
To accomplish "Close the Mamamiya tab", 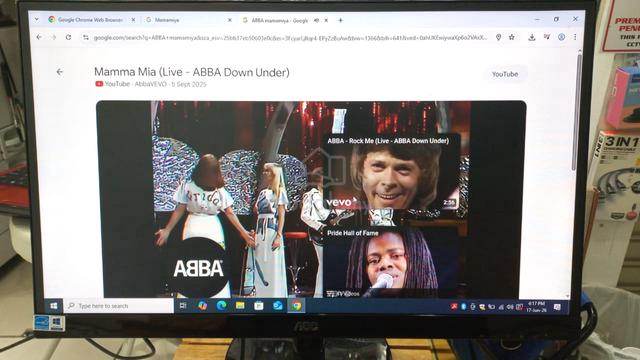I will 229,20.
